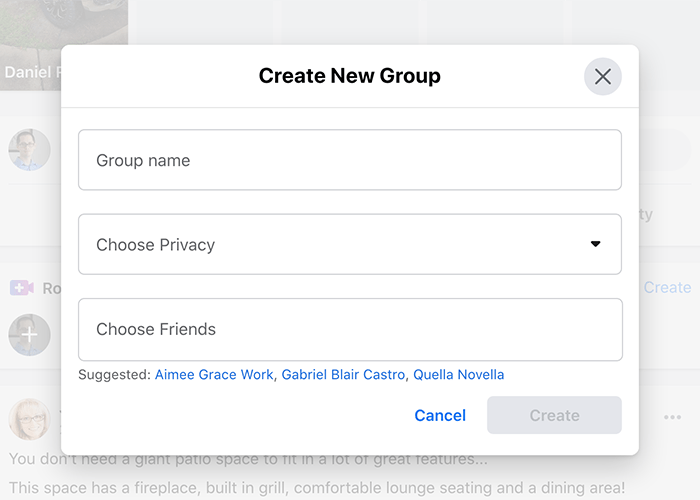This screenshot has width=700, height=500.
Task: Close the Create New Group dialog
Action: click(603, 77)
